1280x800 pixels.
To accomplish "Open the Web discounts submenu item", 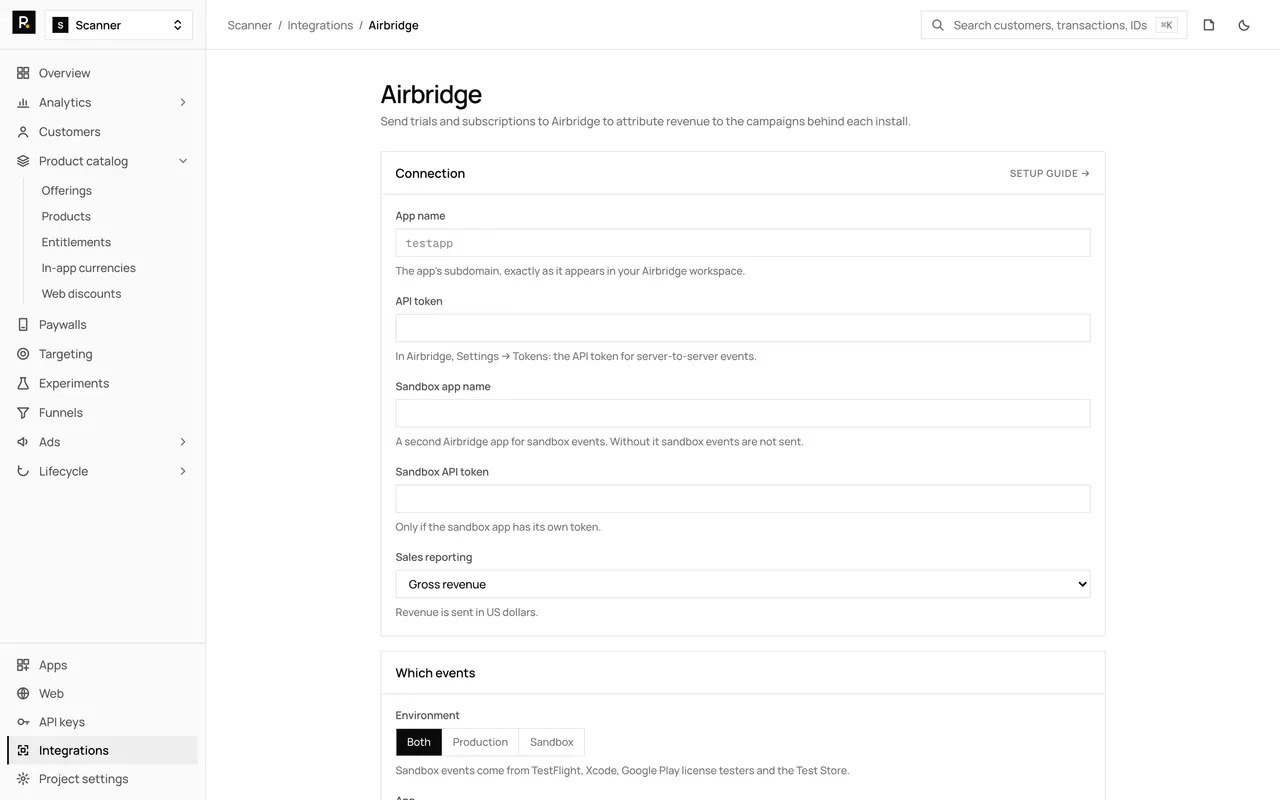I will pyautogui.click(x=81, y=294).
